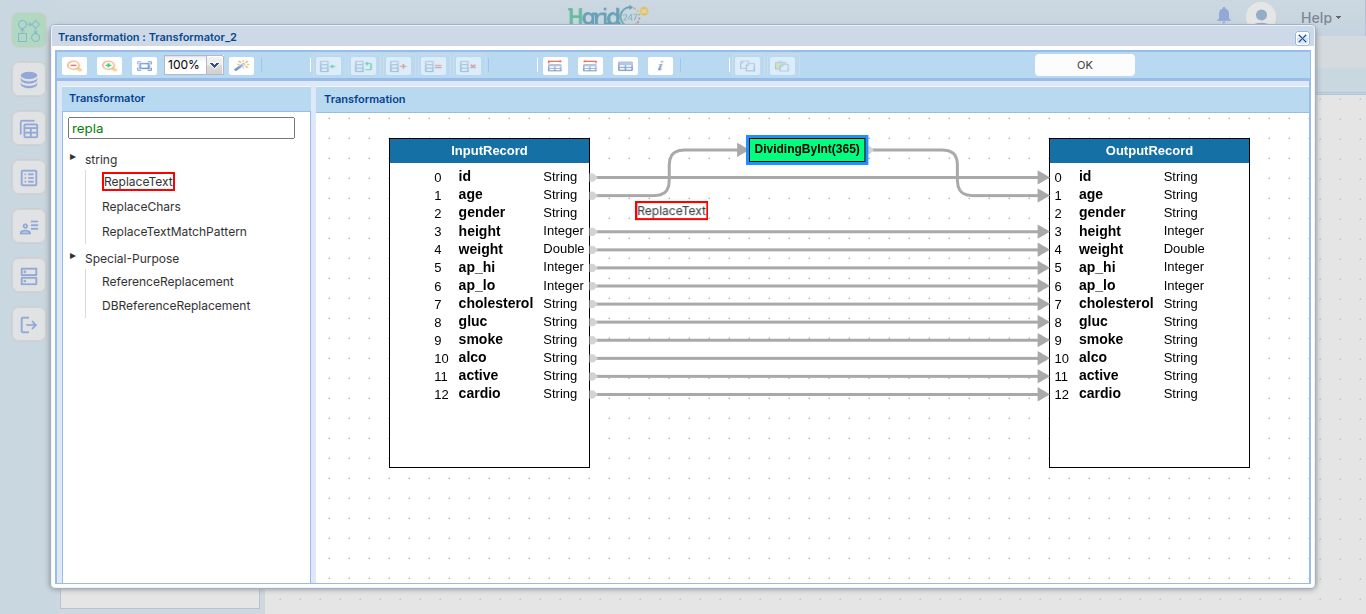
Task: Click the paste toolbar icon
Action: (x=782, y=66)
